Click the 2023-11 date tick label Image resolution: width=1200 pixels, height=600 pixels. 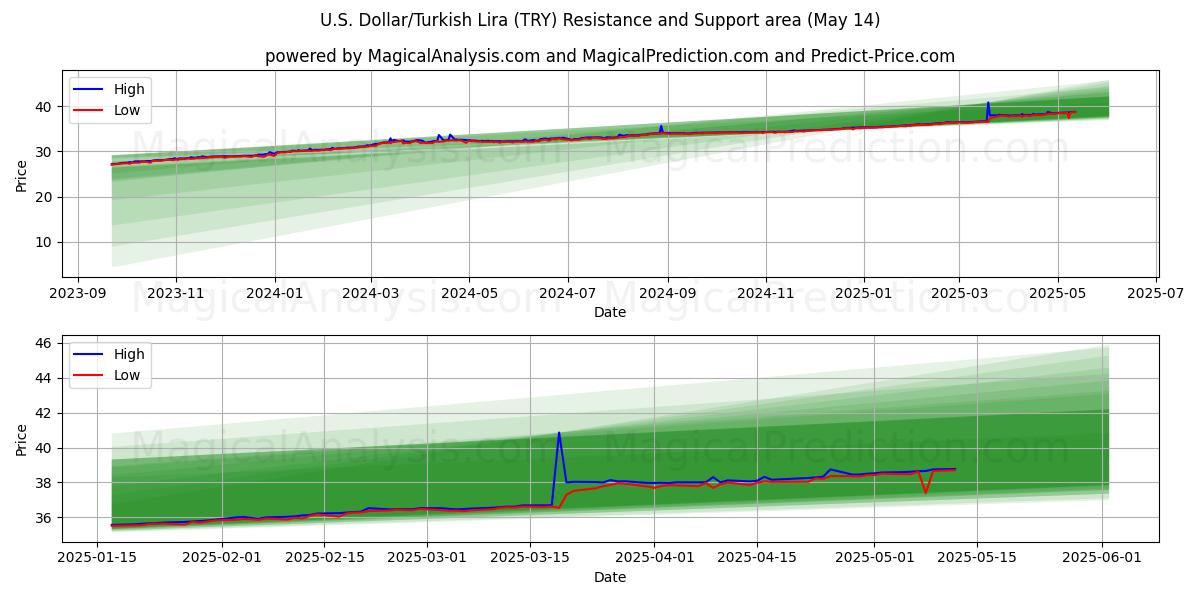[176, 293]
